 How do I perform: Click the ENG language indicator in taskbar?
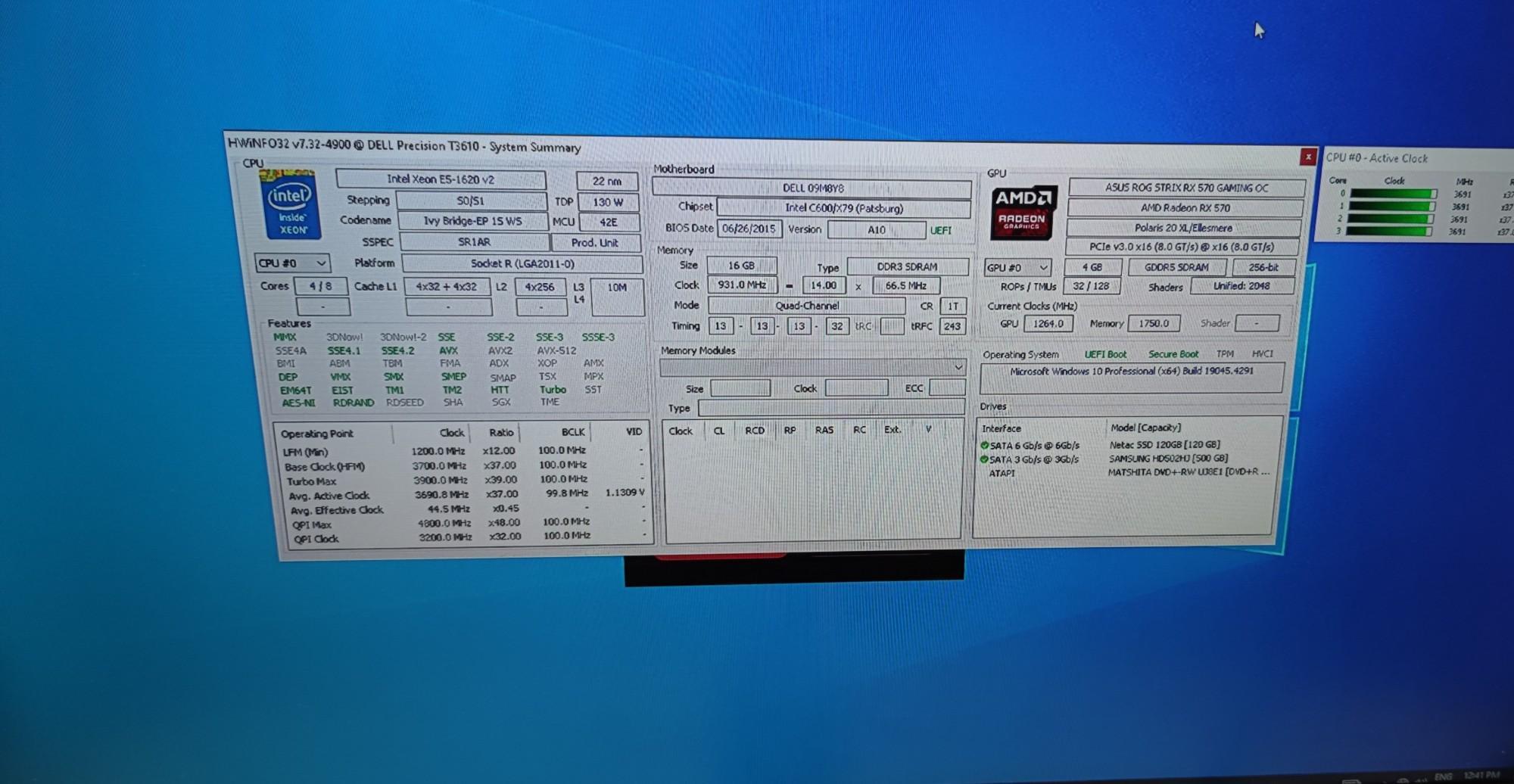click(x=1443, y=777)
